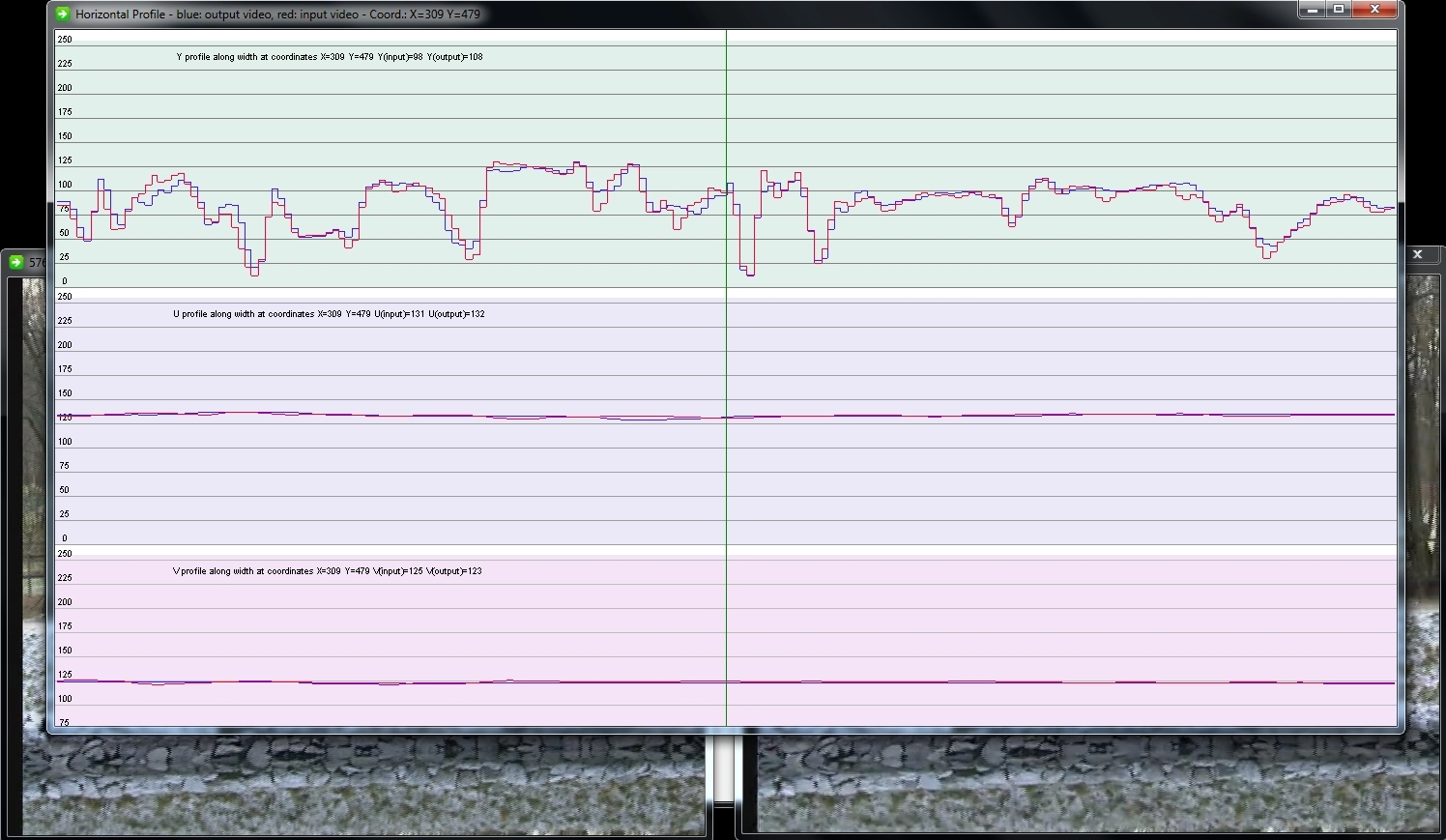Click the 0 axis label of U graph
The height and width of the screenshot is (840, 1446).
tap(65, 538)
